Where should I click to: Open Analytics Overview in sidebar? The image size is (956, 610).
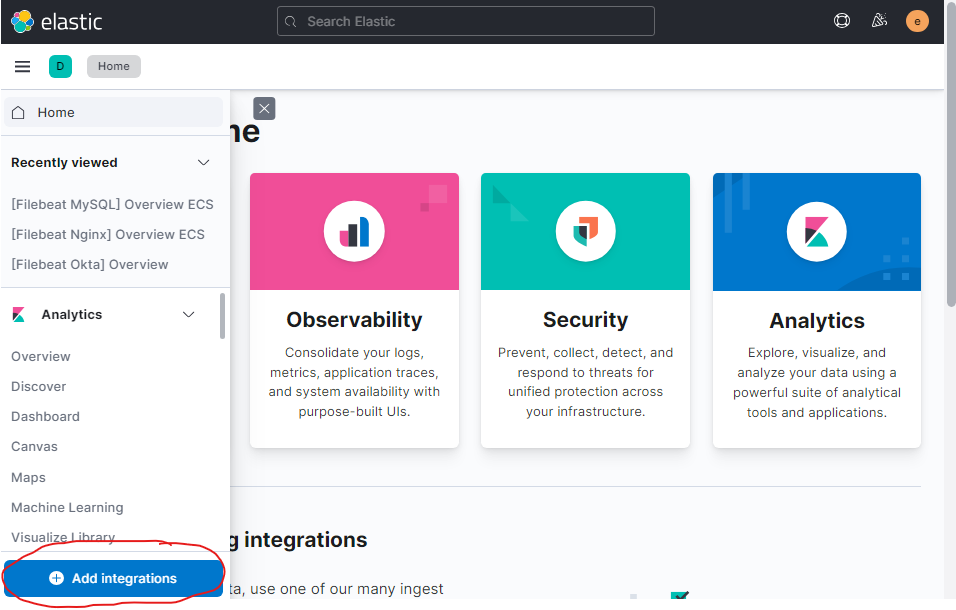(41, 356)
